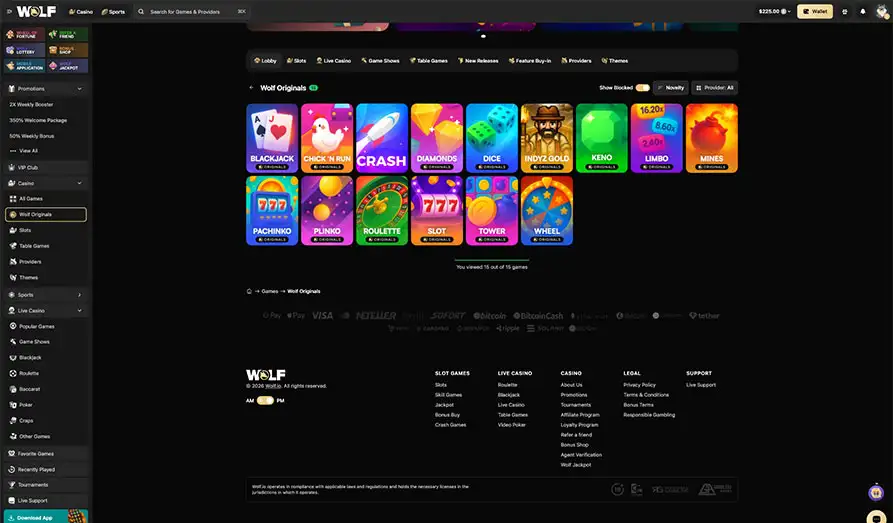
Task: Switch to the Slots tab
Action: pos(296,61)
